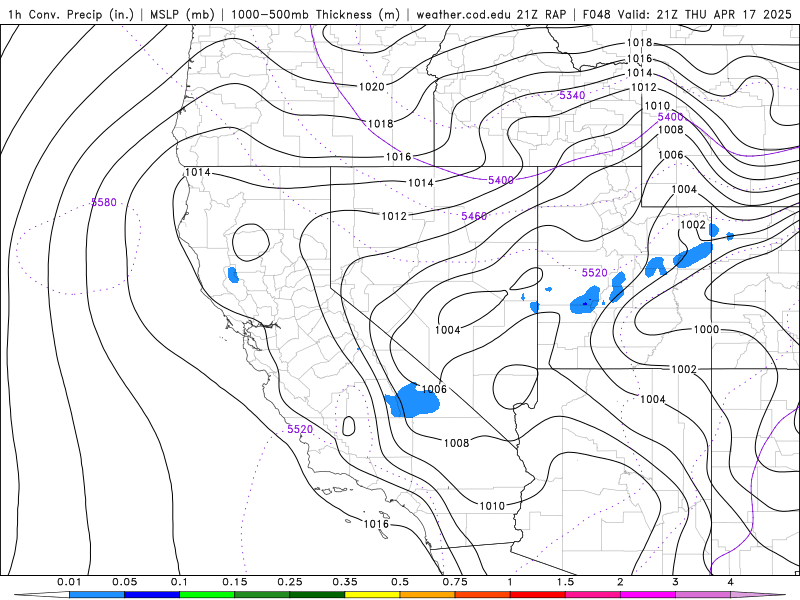Click the bright green 0.1–0.15 legend swatch
Viewport: 800px width, 600px height.
click(x=207, y=595)
